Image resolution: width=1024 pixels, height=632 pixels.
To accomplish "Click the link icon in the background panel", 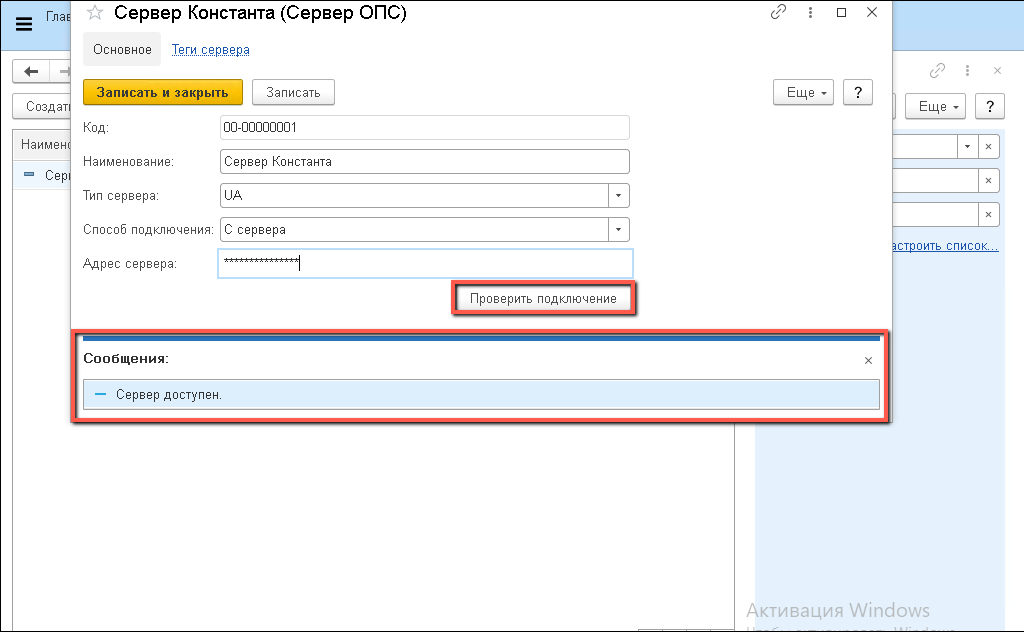I will pyautogui.click(x=937, y=71).
